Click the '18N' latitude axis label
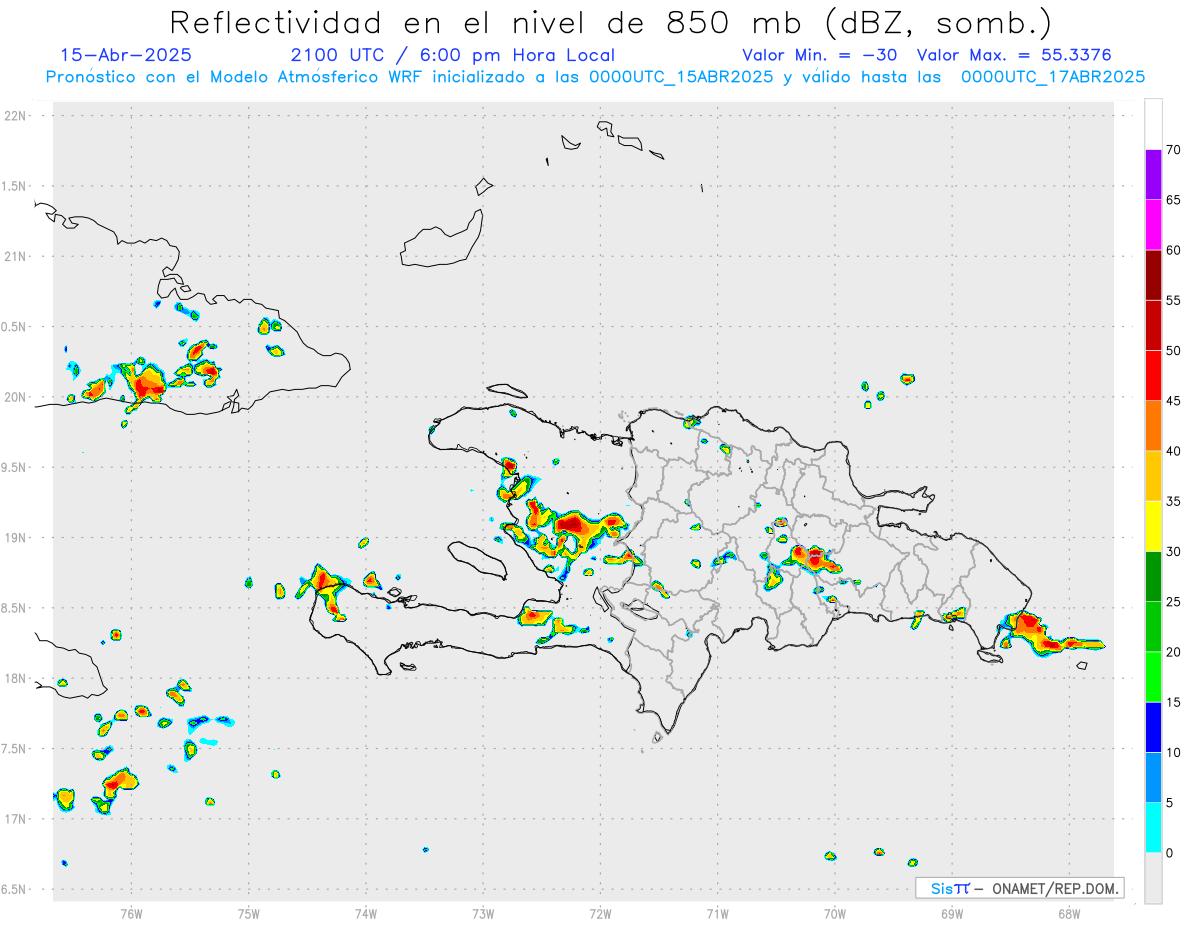This screenshot has width=1200, height=927. pyautogui.click(x=17, y=678)
